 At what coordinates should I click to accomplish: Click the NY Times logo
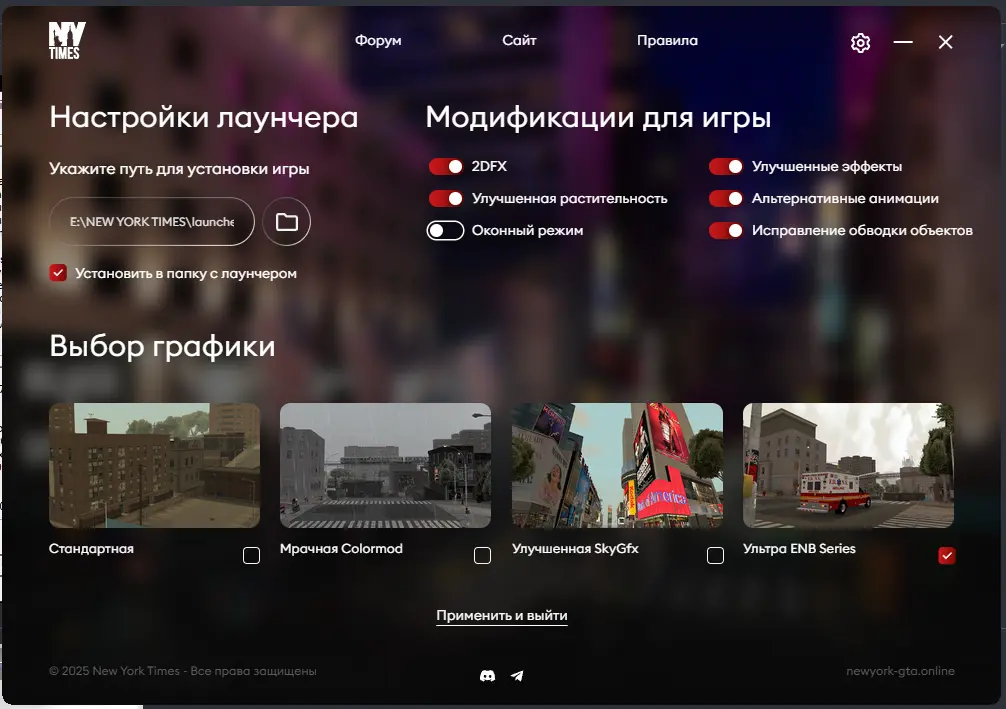pos(66,41)
